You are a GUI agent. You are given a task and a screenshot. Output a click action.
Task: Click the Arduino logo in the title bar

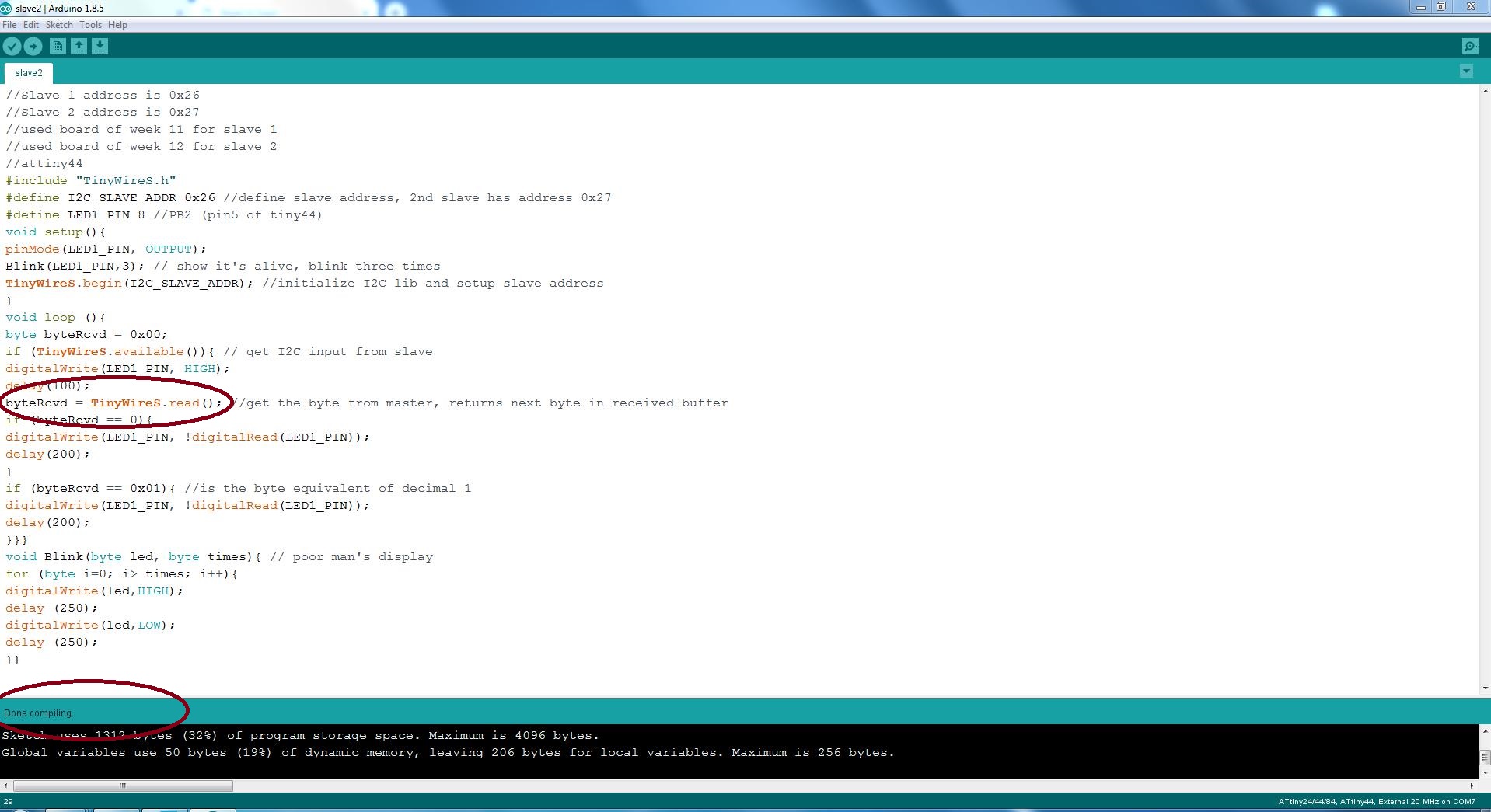pyautogui.click(x=6, y=8)
